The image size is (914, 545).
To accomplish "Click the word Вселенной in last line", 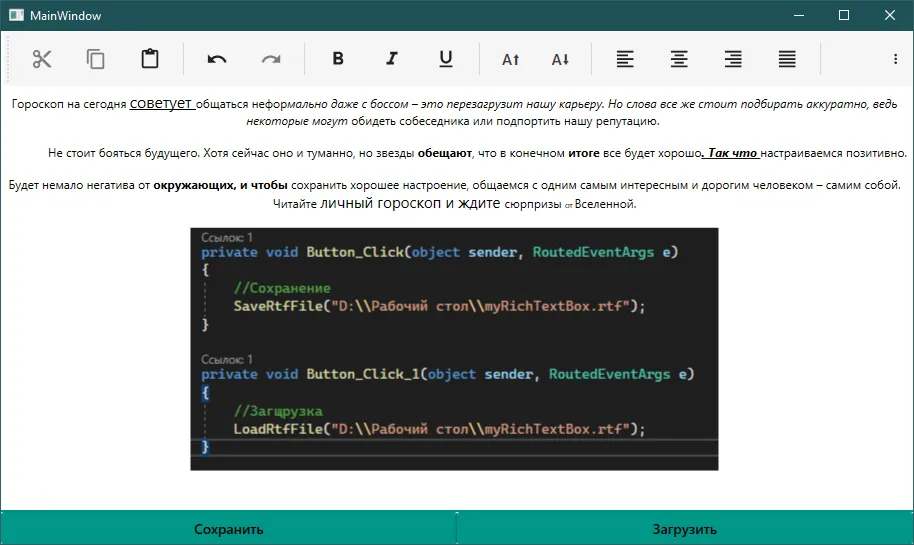I will click(x=604, y=204).
